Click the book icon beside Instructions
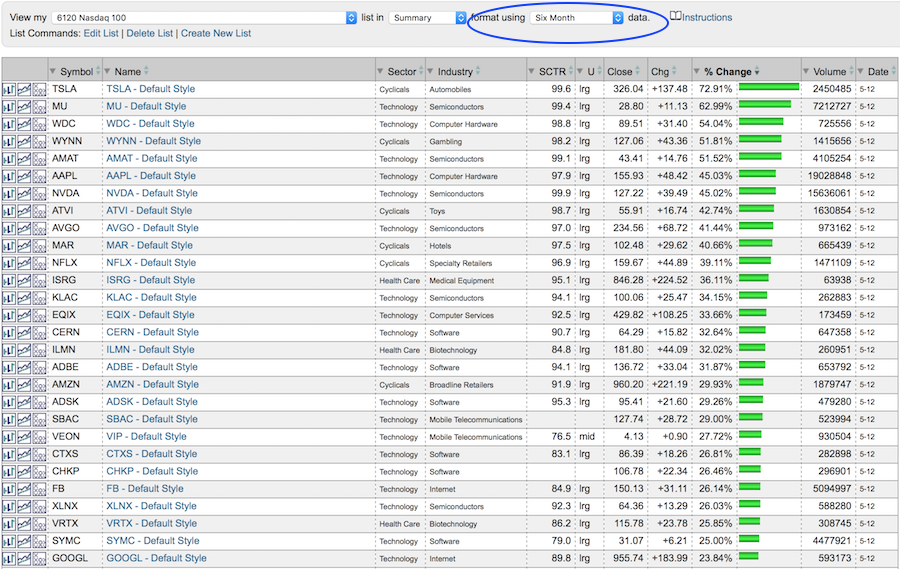900x569 pixels. coord(675,17)
